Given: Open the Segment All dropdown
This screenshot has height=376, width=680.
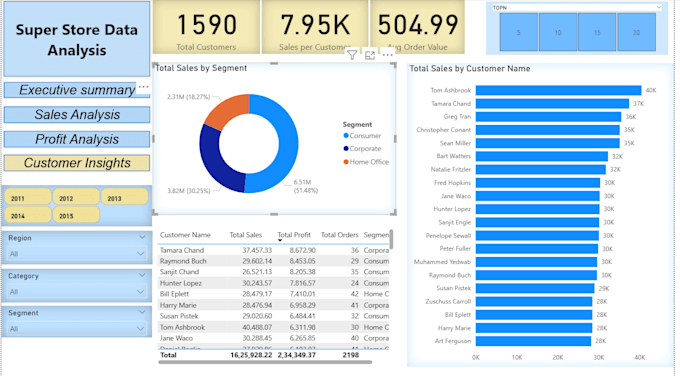Looking at the screenshot, I should [x=76, y=329].
